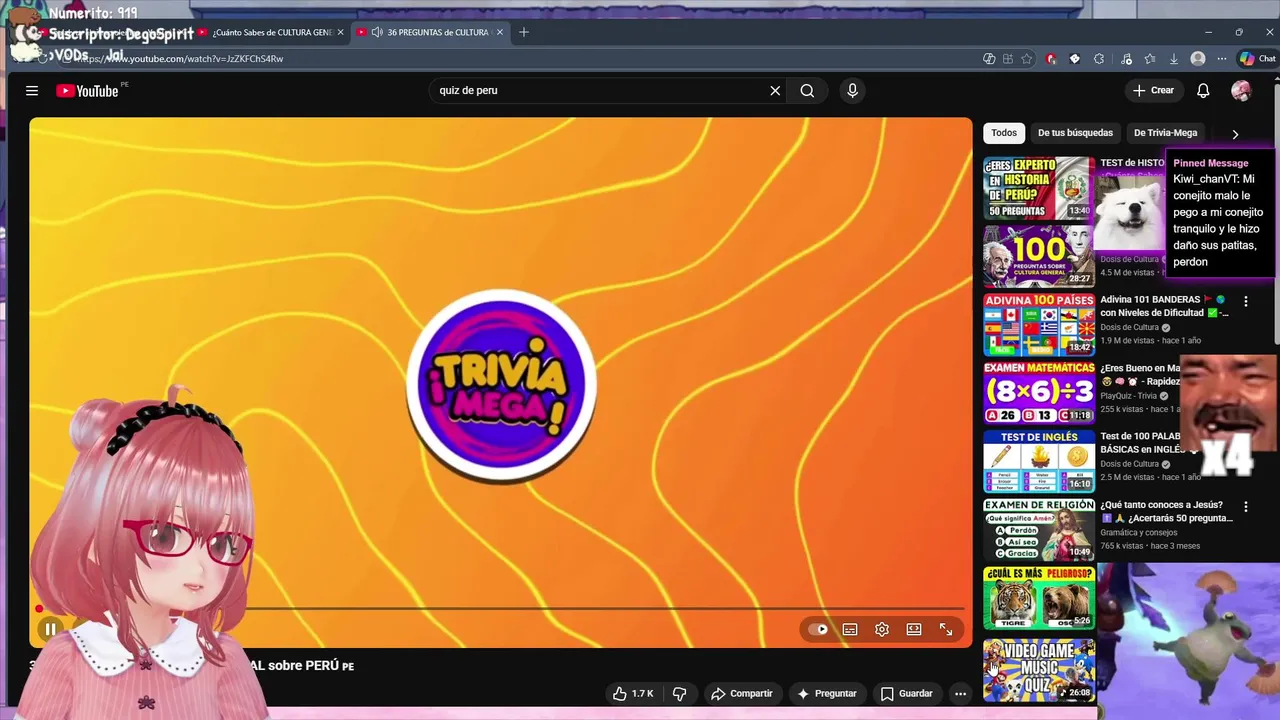The image size is (1280, 720).
Task: Go to YouTube home via the logo
Action: pos(87,91)
